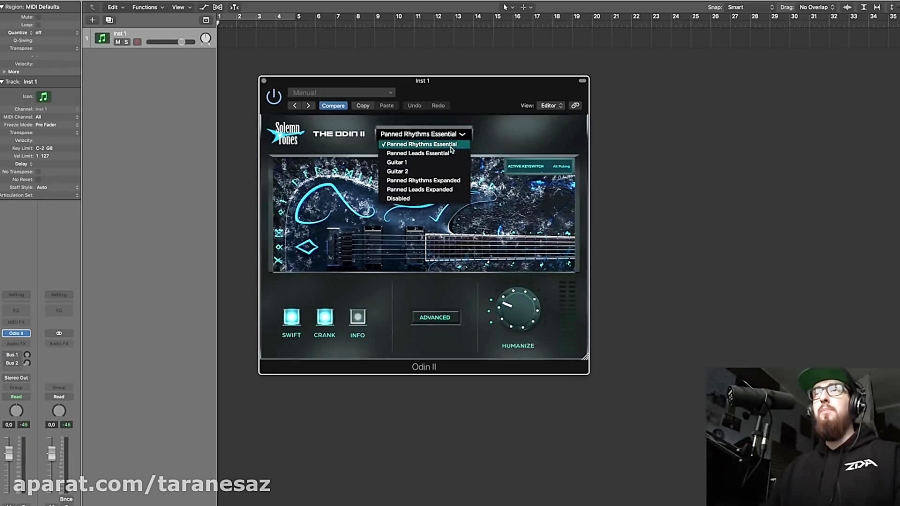Click the green Inst 1 instrument icon
Viewport: 900px width, 506px height.
pos(102,38)
